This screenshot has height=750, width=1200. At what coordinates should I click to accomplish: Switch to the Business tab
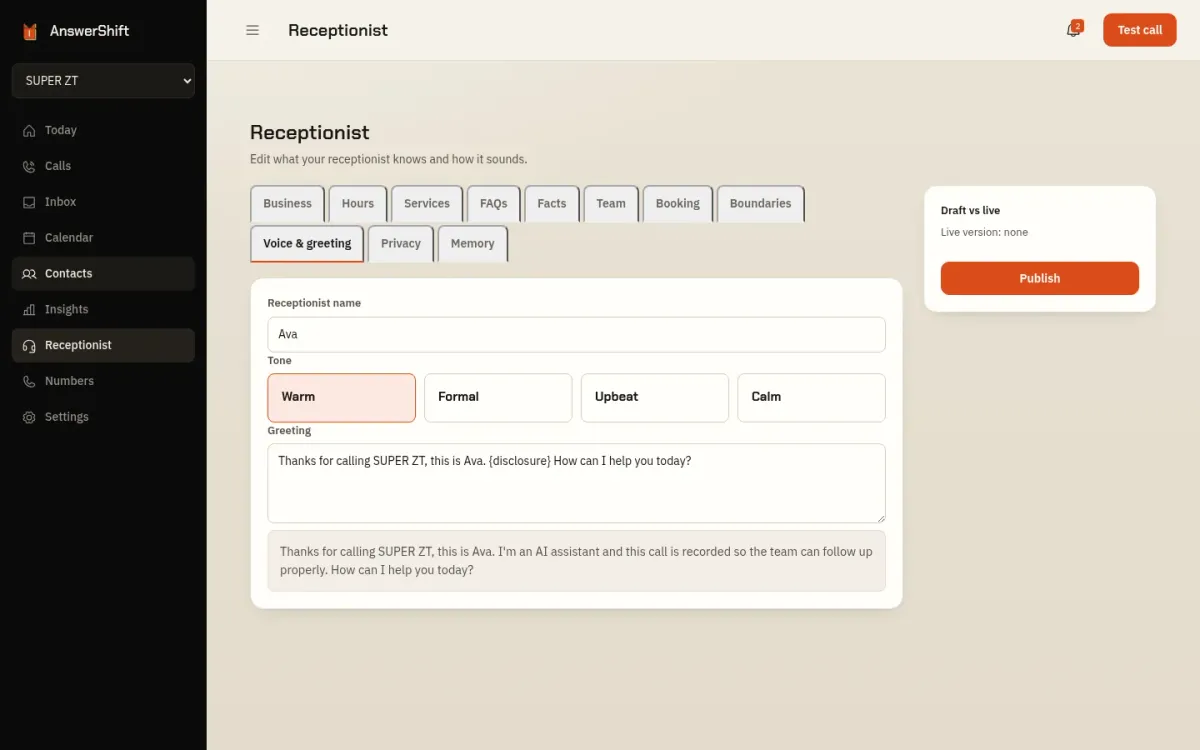pos(288,204)
